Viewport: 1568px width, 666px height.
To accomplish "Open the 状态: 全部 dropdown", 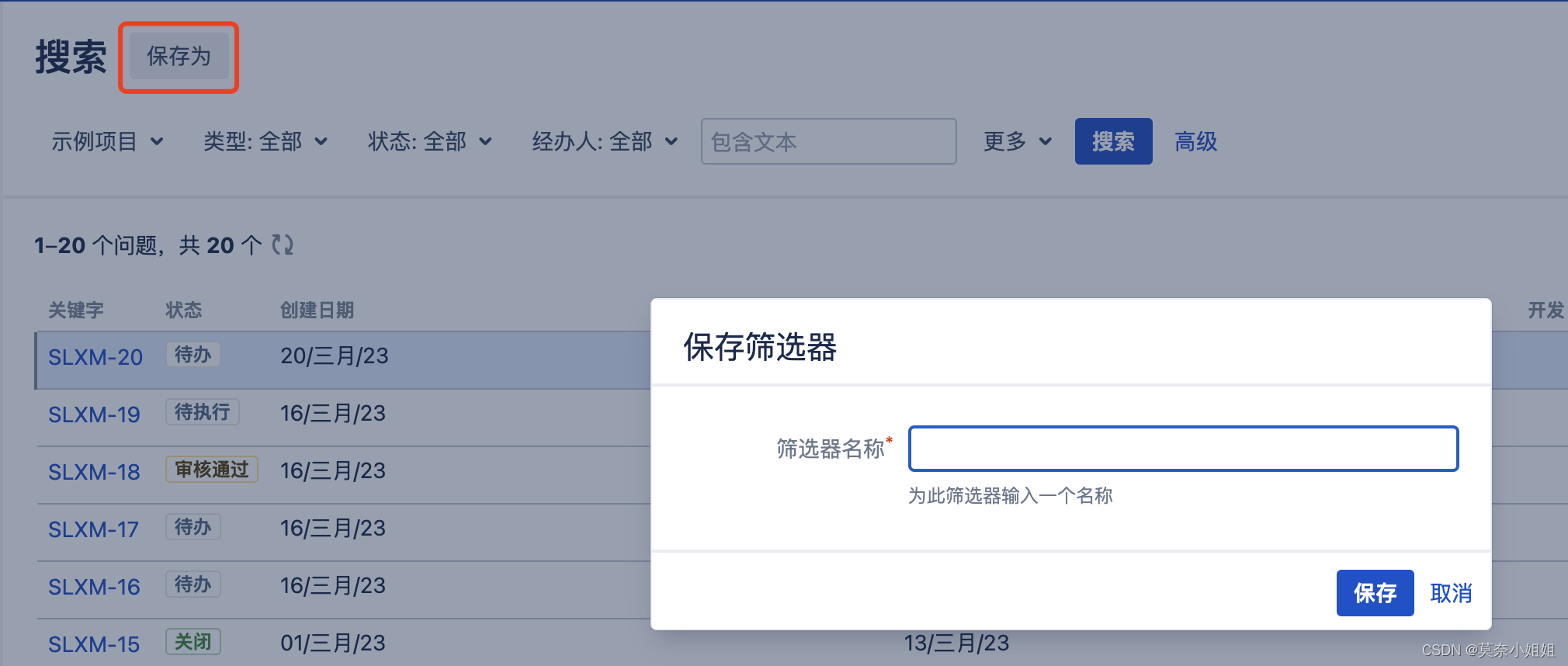I will point(429,141).
